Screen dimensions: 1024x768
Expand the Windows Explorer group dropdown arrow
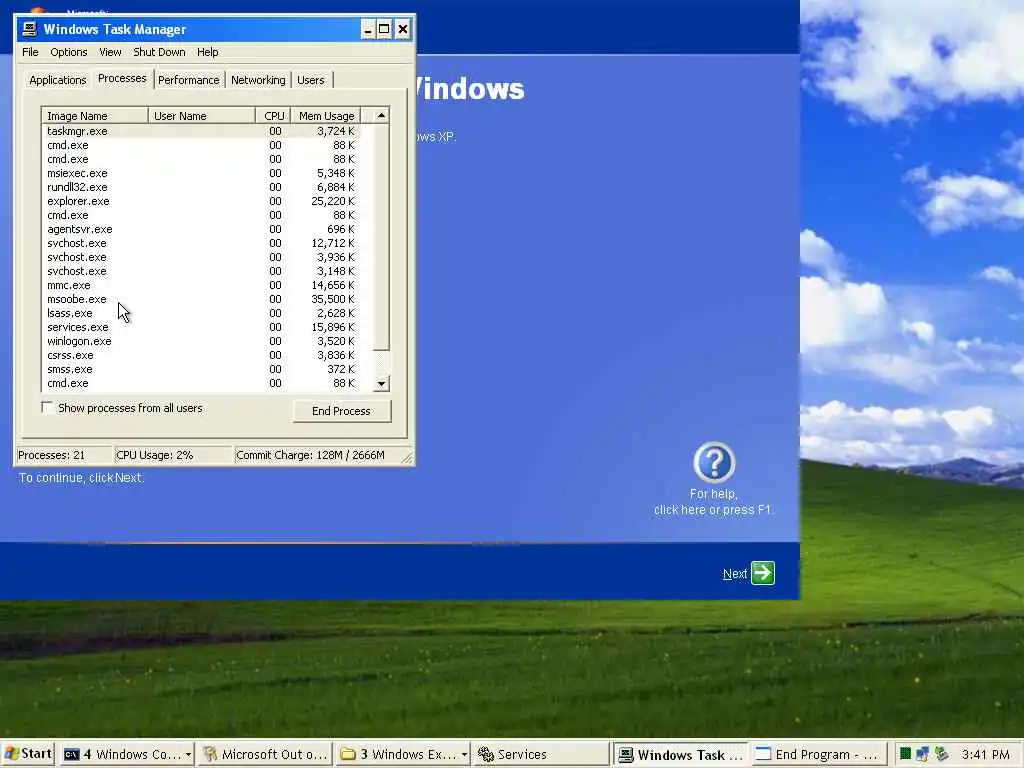[464, 754]
